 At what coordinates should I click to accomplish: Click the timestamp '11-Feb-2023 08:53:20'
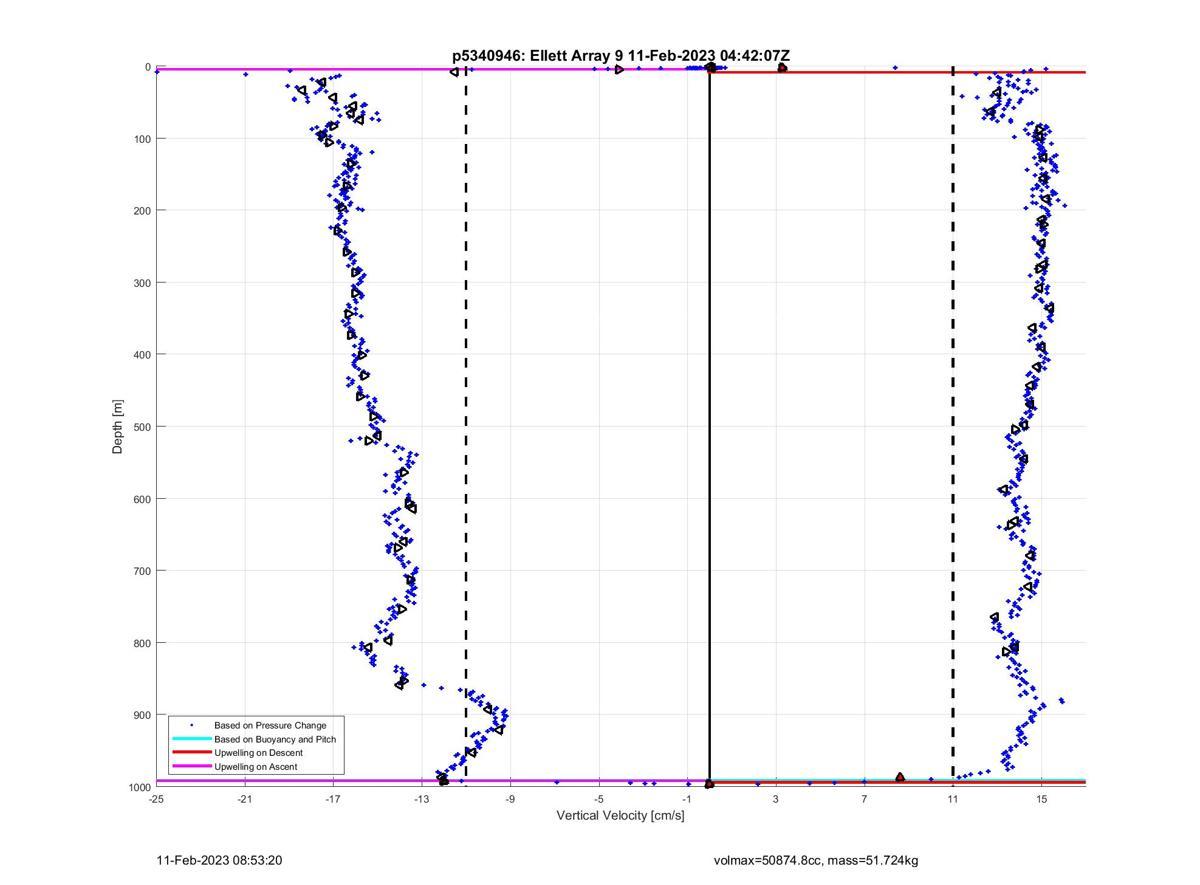(219, 861)
